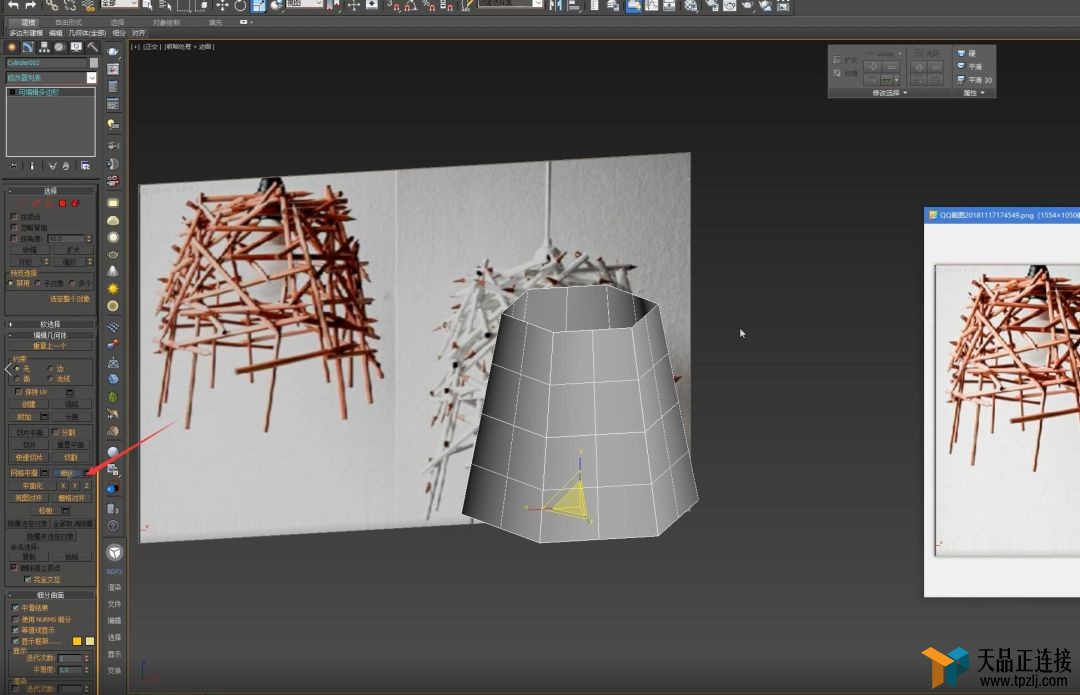Viewport: 1080px width, 695px height.
Task: Select the Link tool chain icon
Action: click(52, 6)
